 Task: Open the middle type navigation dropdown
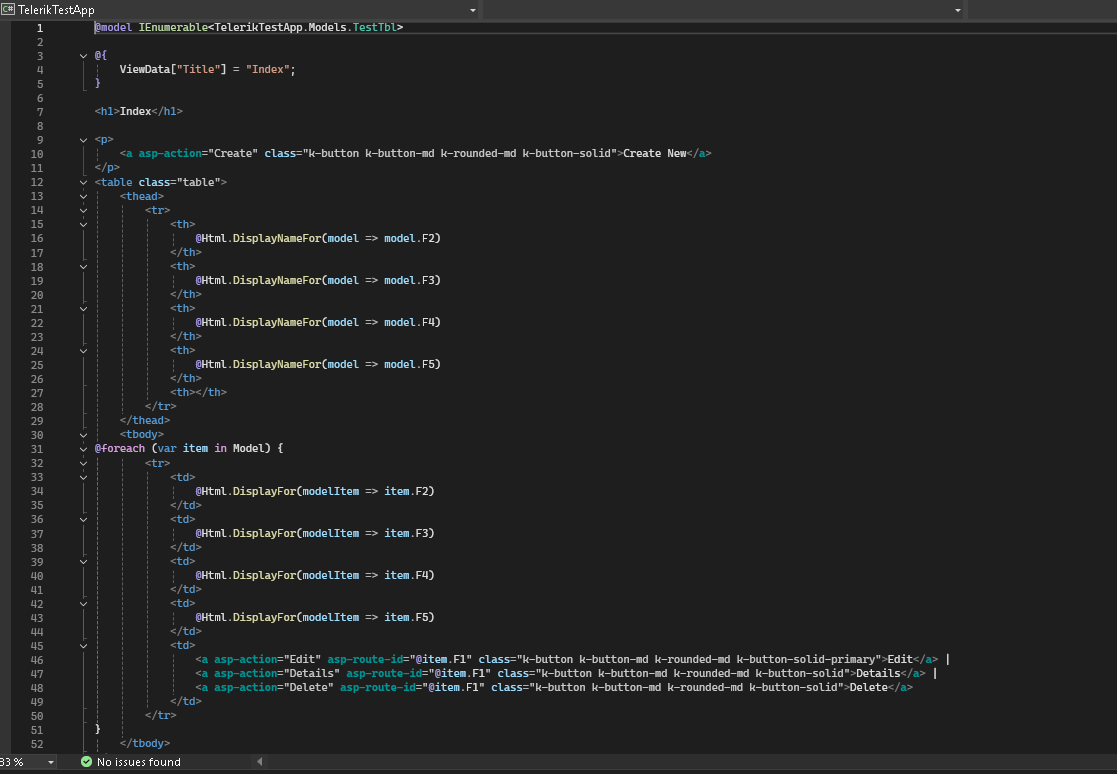coord(957,10)
